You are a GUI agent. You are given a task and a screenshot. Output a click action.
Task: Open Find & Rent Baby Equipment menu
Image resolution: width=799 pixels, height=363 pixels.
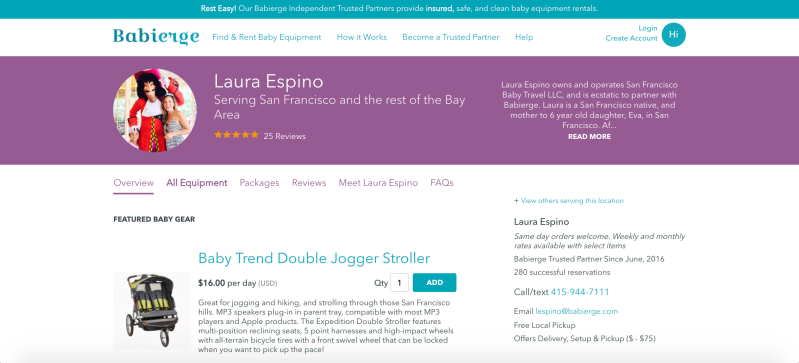click(x=267, y=37)
